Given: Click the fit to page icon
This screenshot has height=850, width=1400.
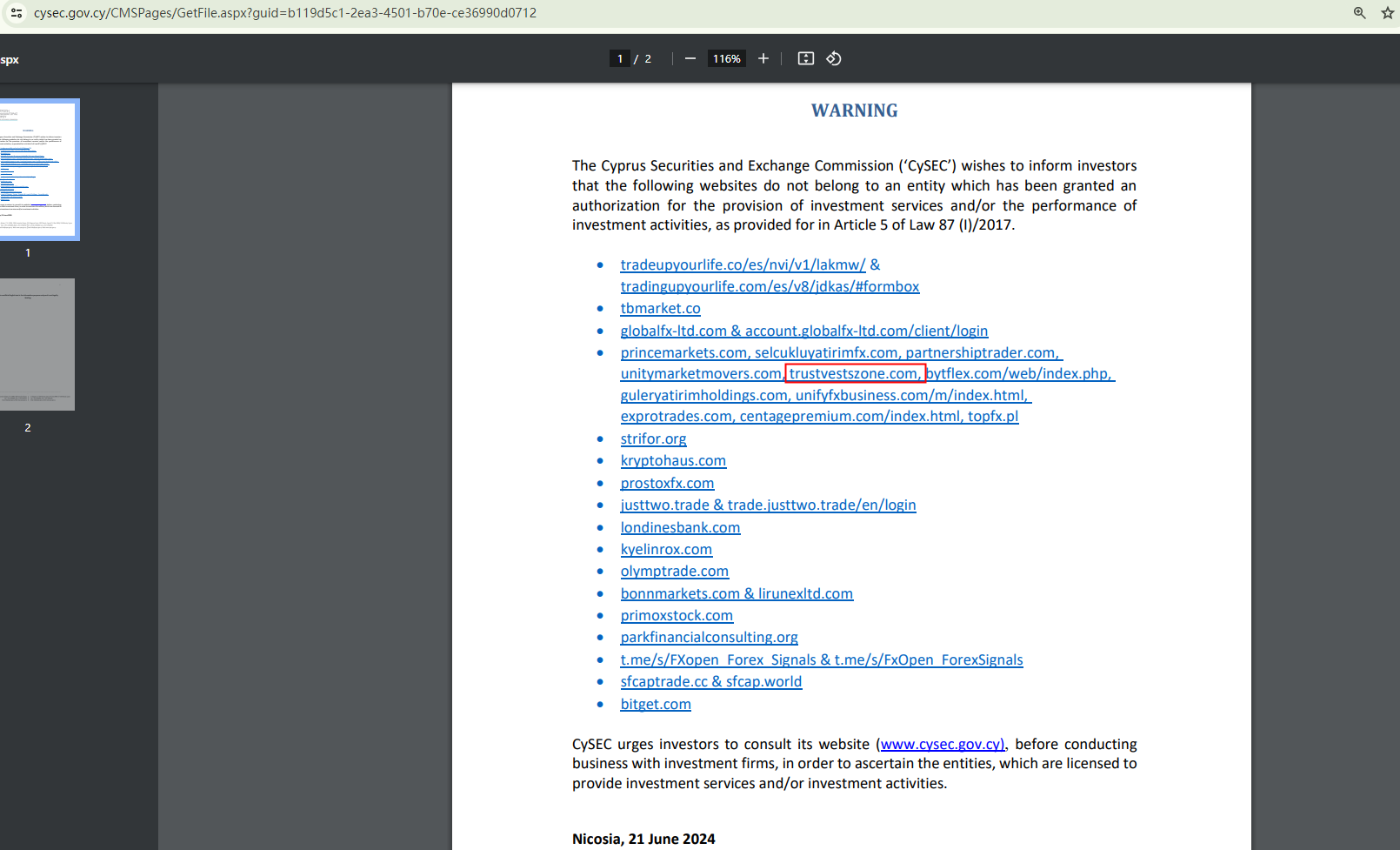Looking at the screenshot, I should click(x=806, y=58).
